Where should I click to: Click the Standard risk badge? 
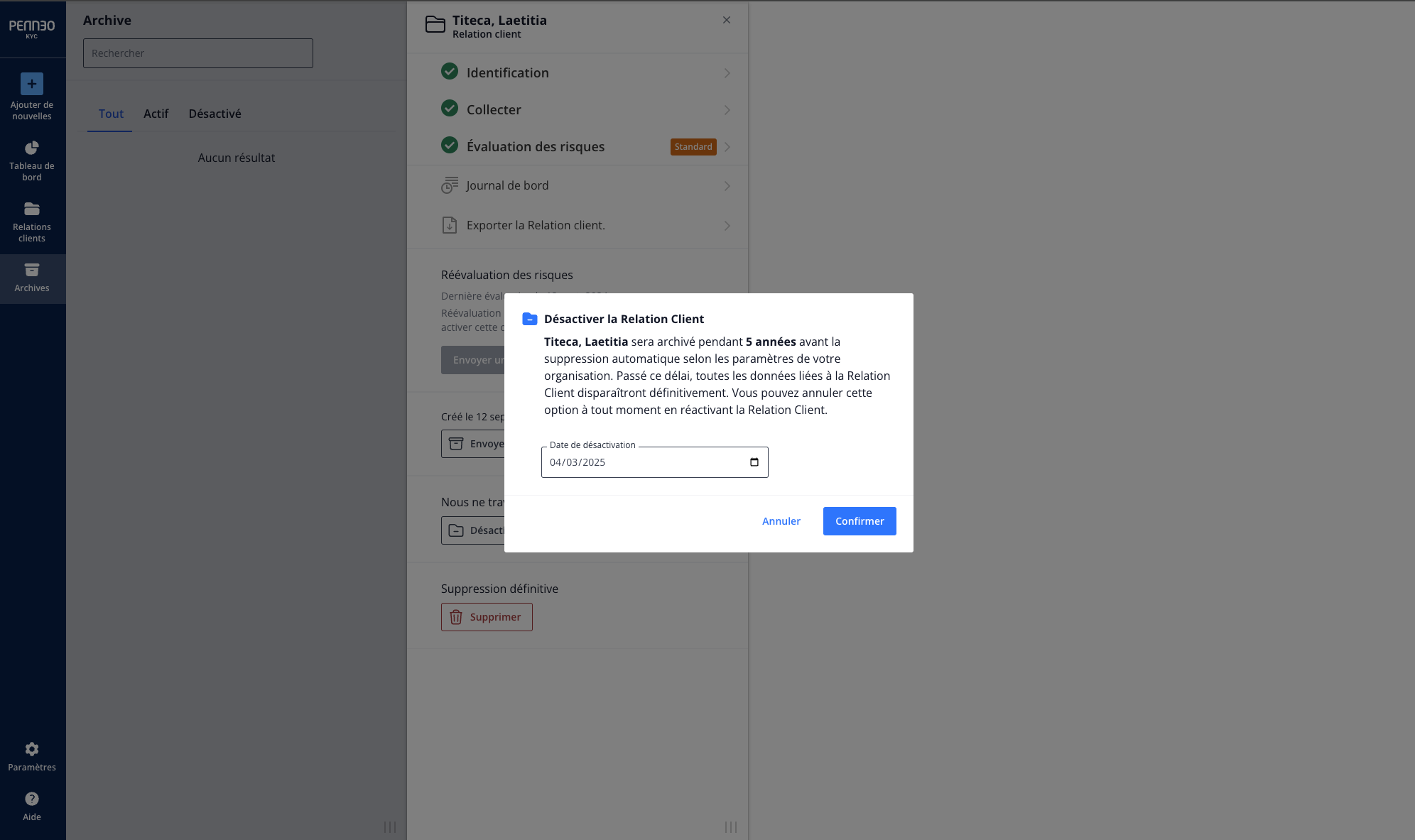pos(693,147)
